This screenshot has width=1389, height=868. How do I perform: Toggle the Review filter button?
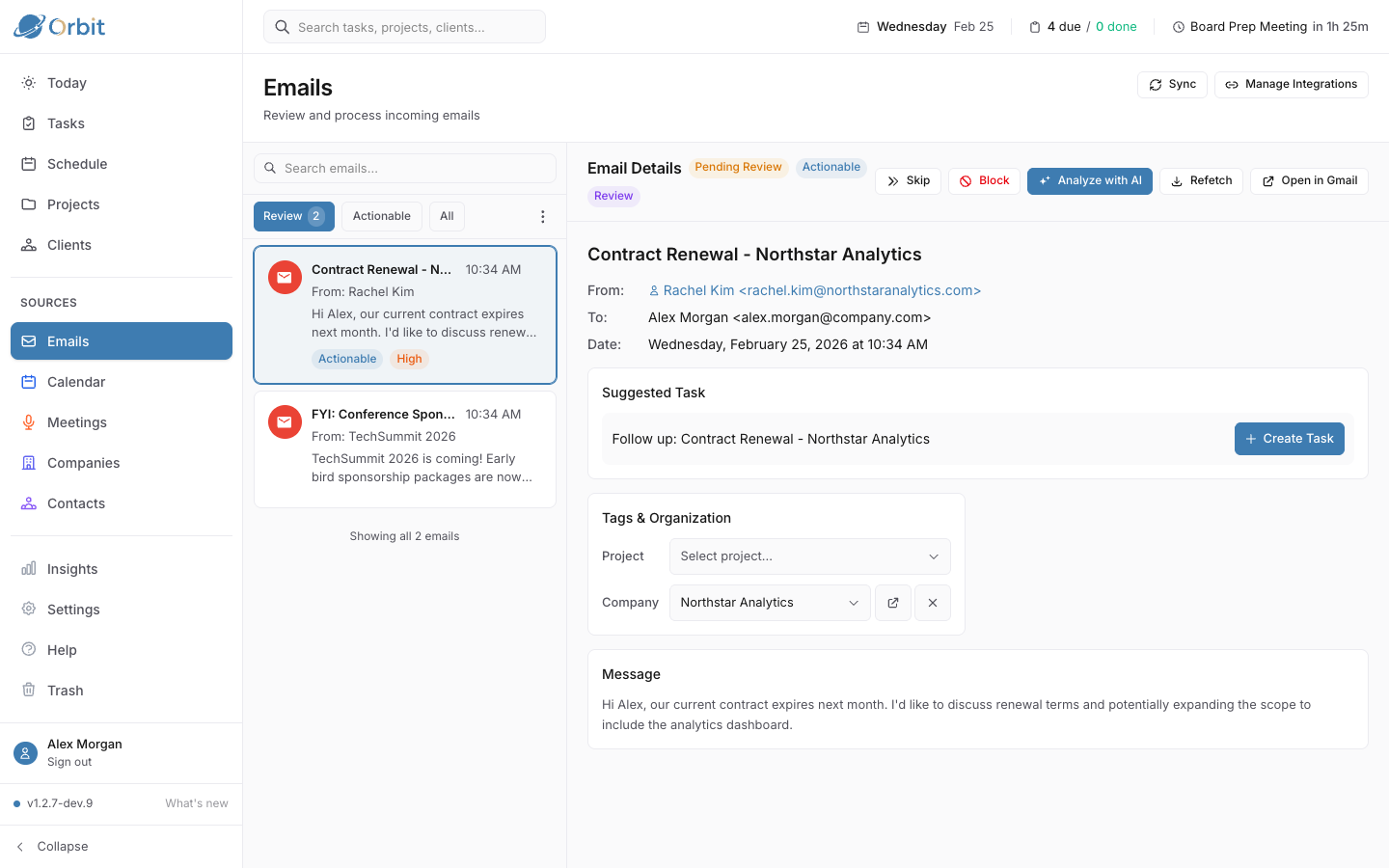[x=293, y=216]
